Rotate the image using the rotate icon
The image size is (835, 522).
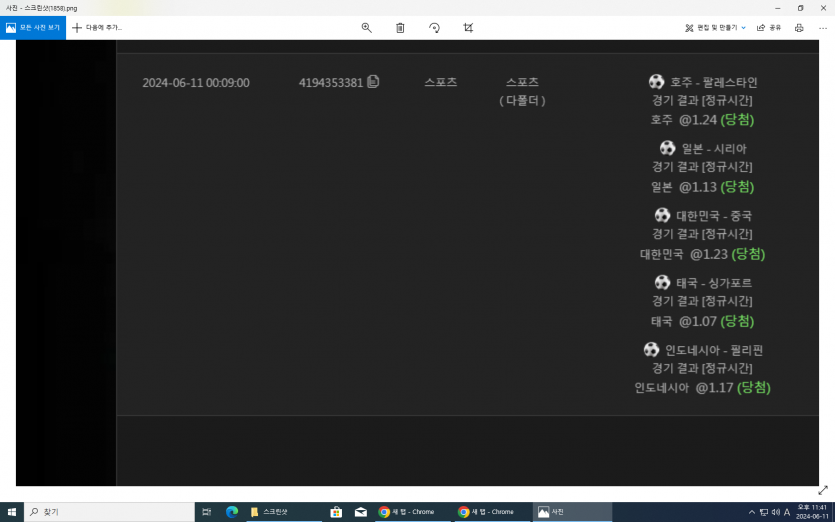(x=435, y=28)
